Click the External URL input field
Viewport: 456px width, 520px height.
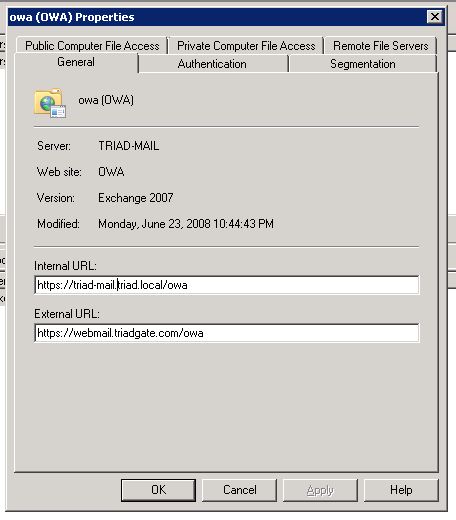click(227, 333)
